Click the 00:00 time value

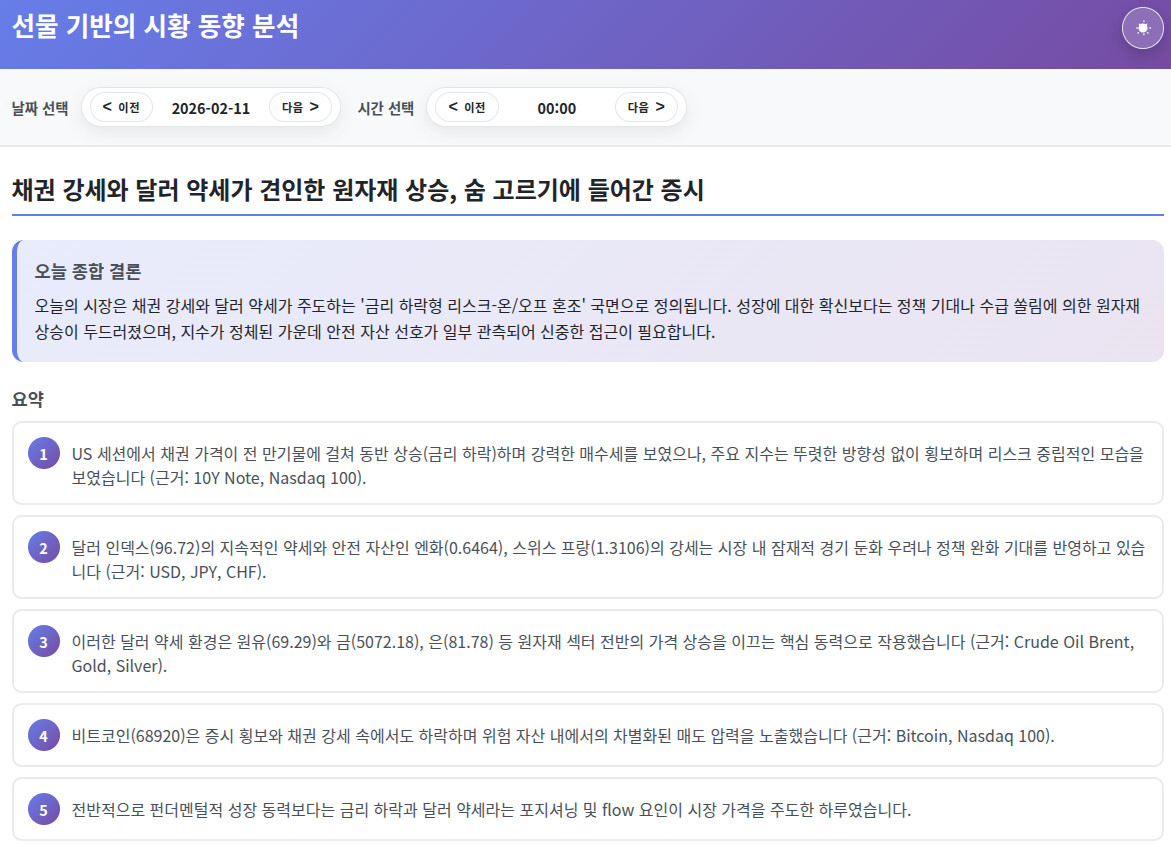click(556, 108)
